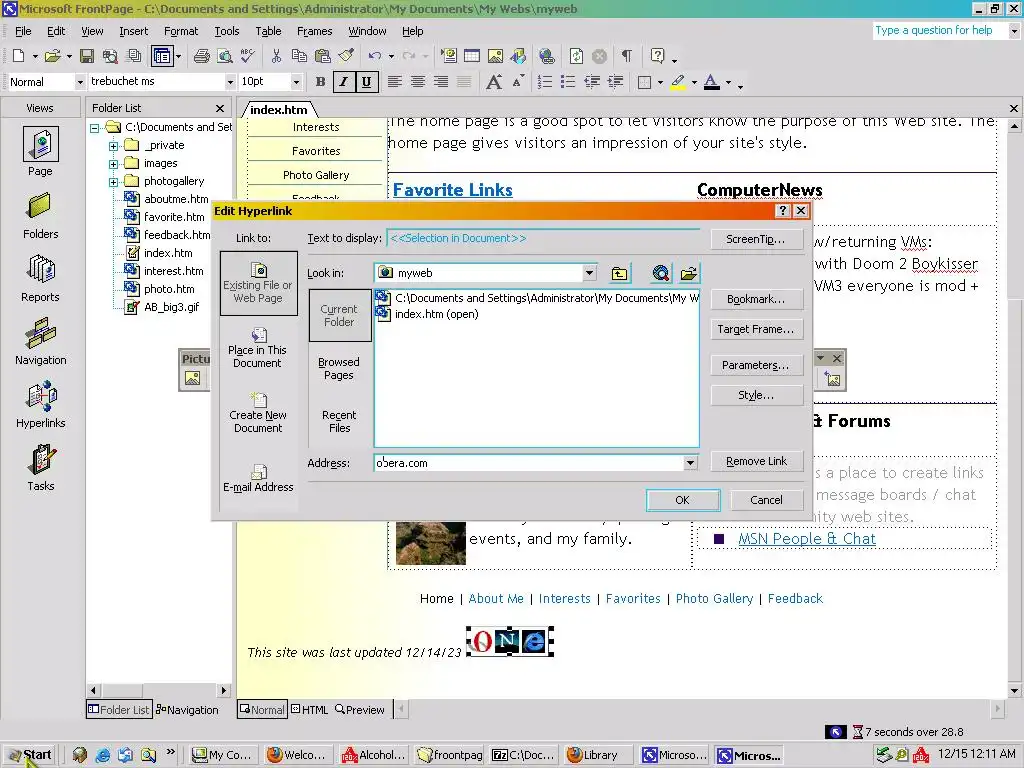Click the New Page toolbar icon

click(x=19, y=56)
